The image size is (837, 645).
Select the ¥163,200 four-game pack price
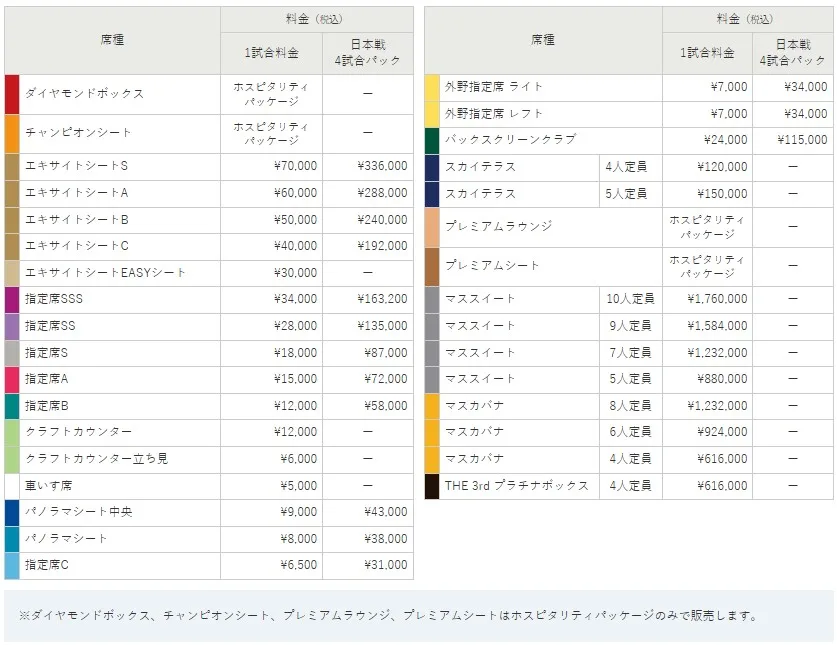382,299
